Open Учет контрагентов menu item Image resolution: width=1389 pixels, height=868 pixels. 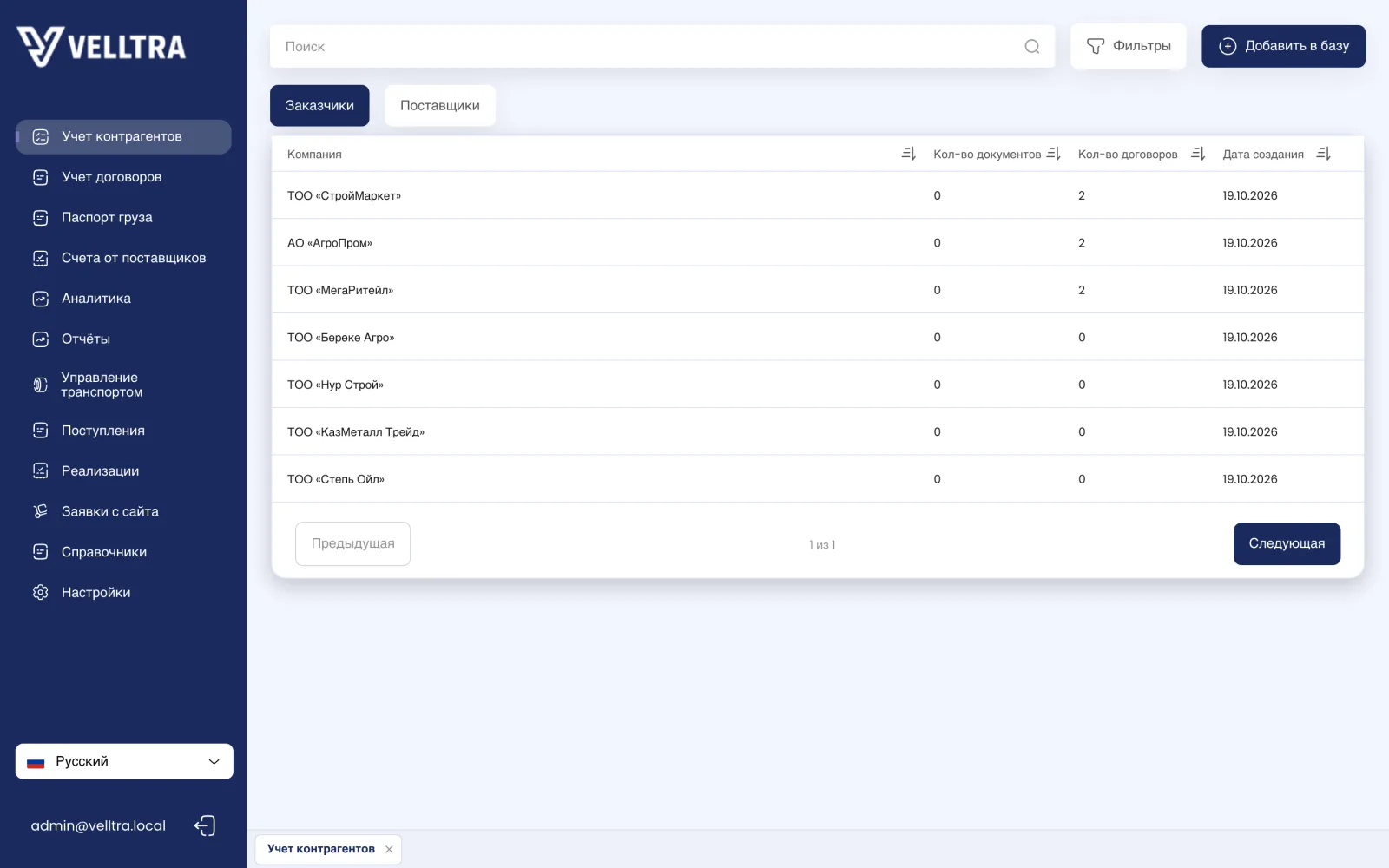[x=123, y=136]
